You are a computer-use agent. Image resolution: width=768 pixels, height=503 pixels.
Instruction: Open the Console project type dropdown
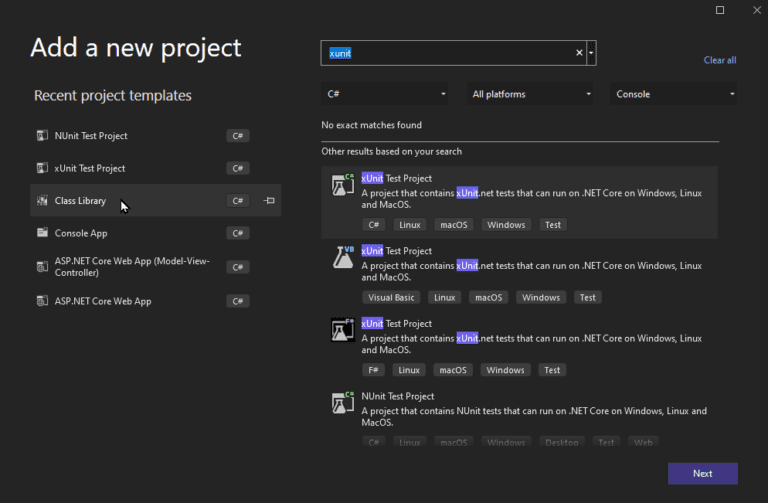click(x=674, y=94)
